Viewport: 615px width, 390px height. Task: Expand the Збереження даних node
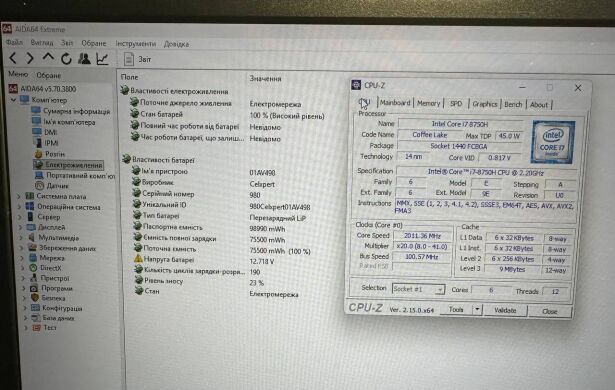tap(22, 248)
